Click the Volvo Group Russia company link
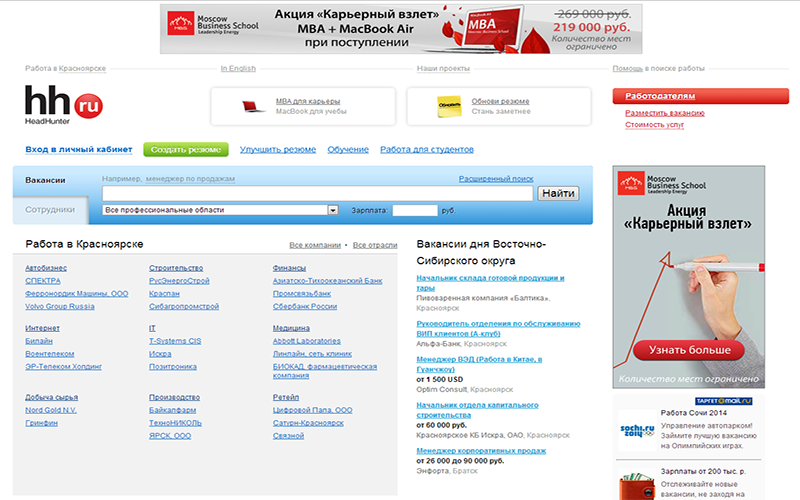 pos(60,306)
